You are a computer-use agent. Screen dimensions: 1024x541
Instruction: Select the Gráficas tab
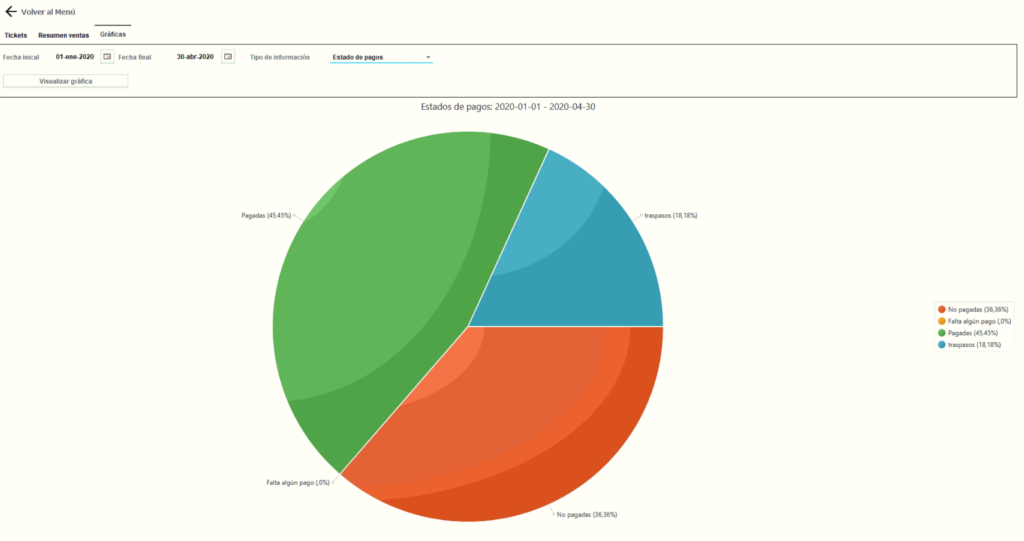(113, 35)
